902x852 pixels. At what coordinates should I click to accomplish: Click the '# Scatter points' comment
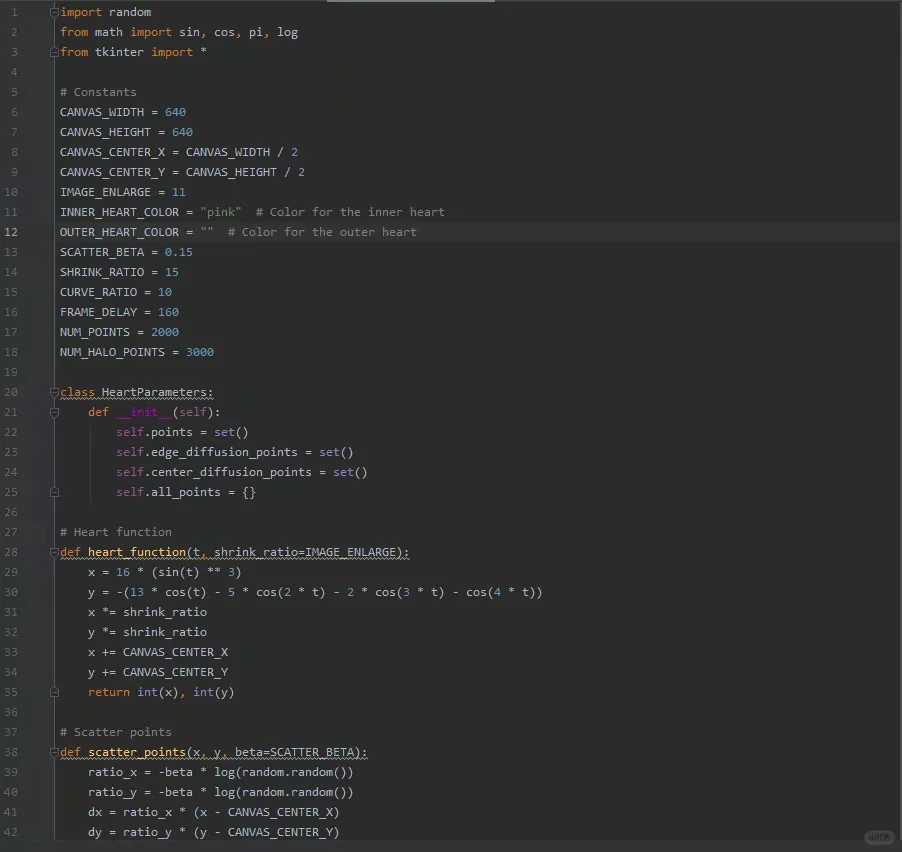point(116,732)
